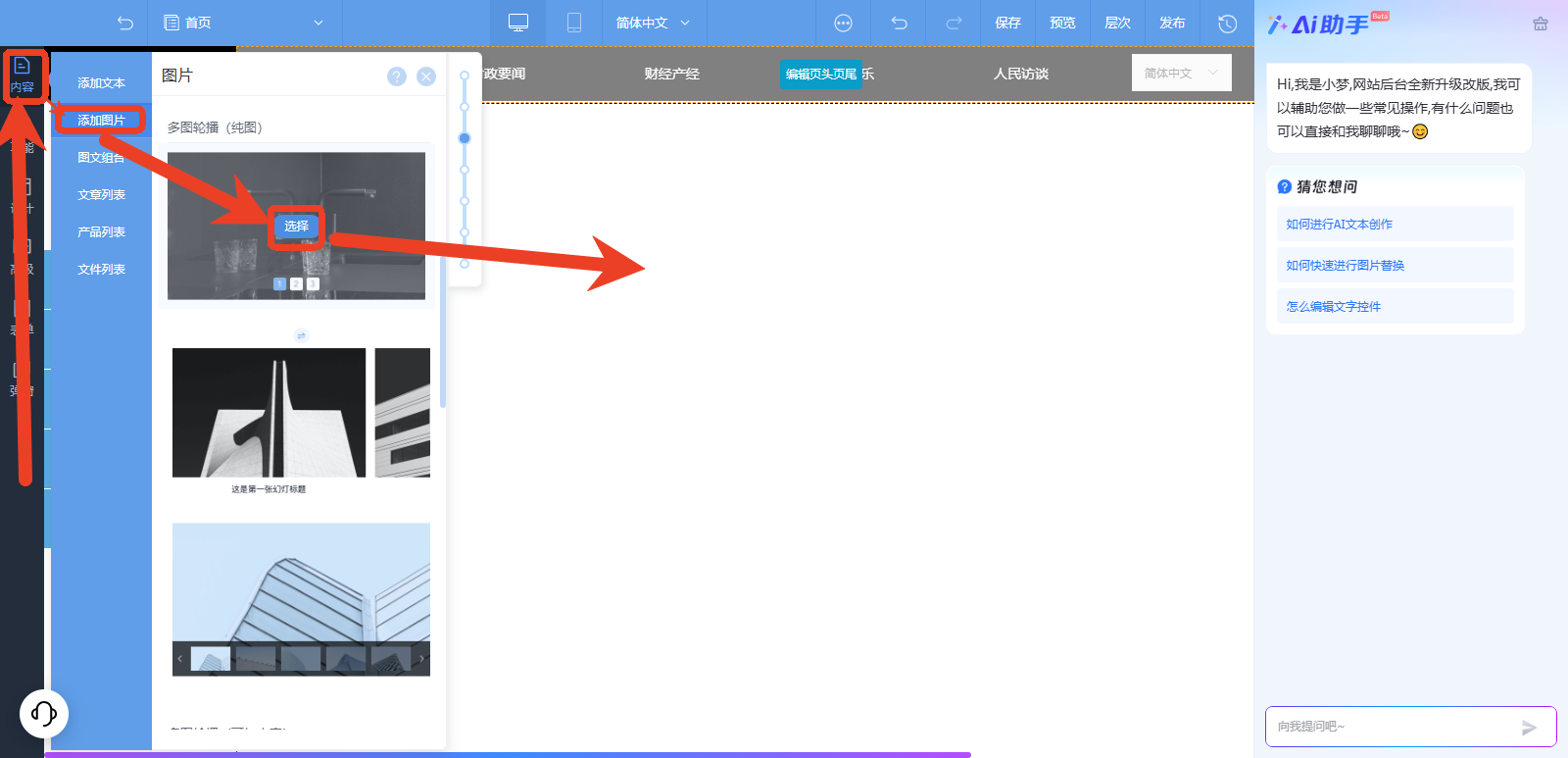Viewport: 1568px width, 758px height.
Task: Click the caption 这是第一张幻灯标题
Action: [x=269, y=489]
